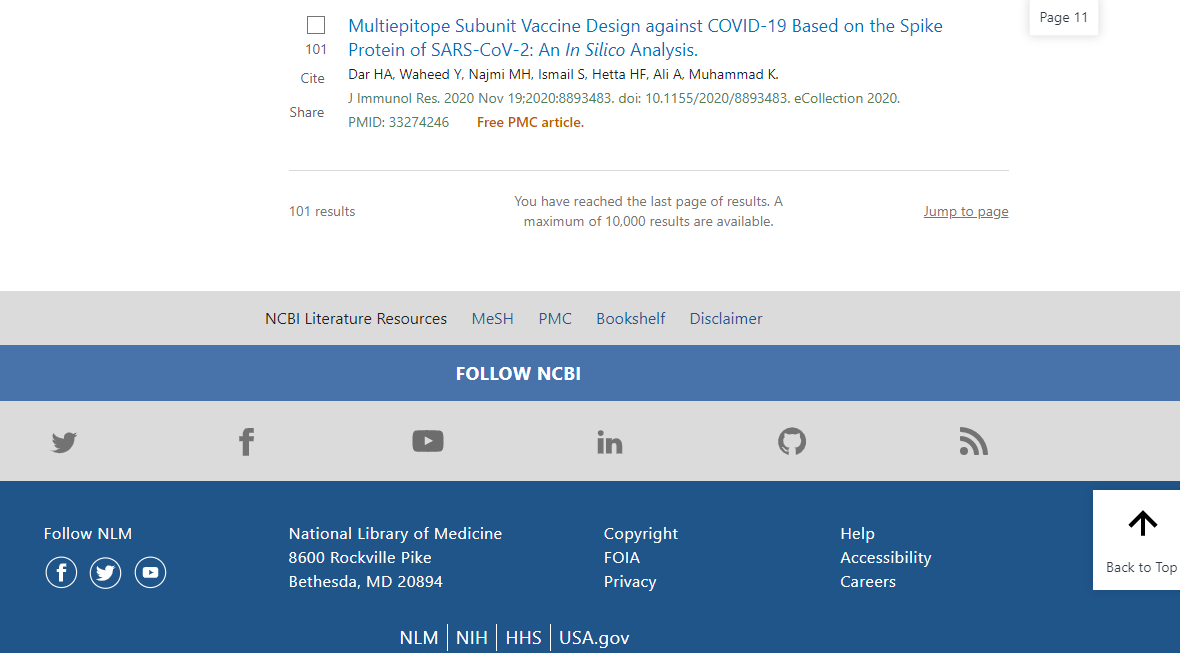Go to MeSH resource link
Viewport: 1180px width, 653px height.
492,318
